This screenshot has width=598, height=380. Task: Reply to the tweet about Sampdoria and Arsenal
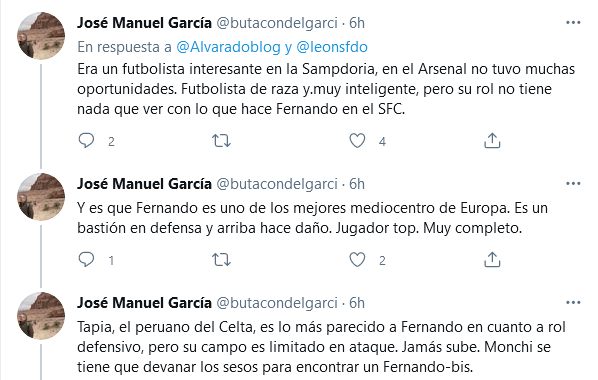point(86,141)
